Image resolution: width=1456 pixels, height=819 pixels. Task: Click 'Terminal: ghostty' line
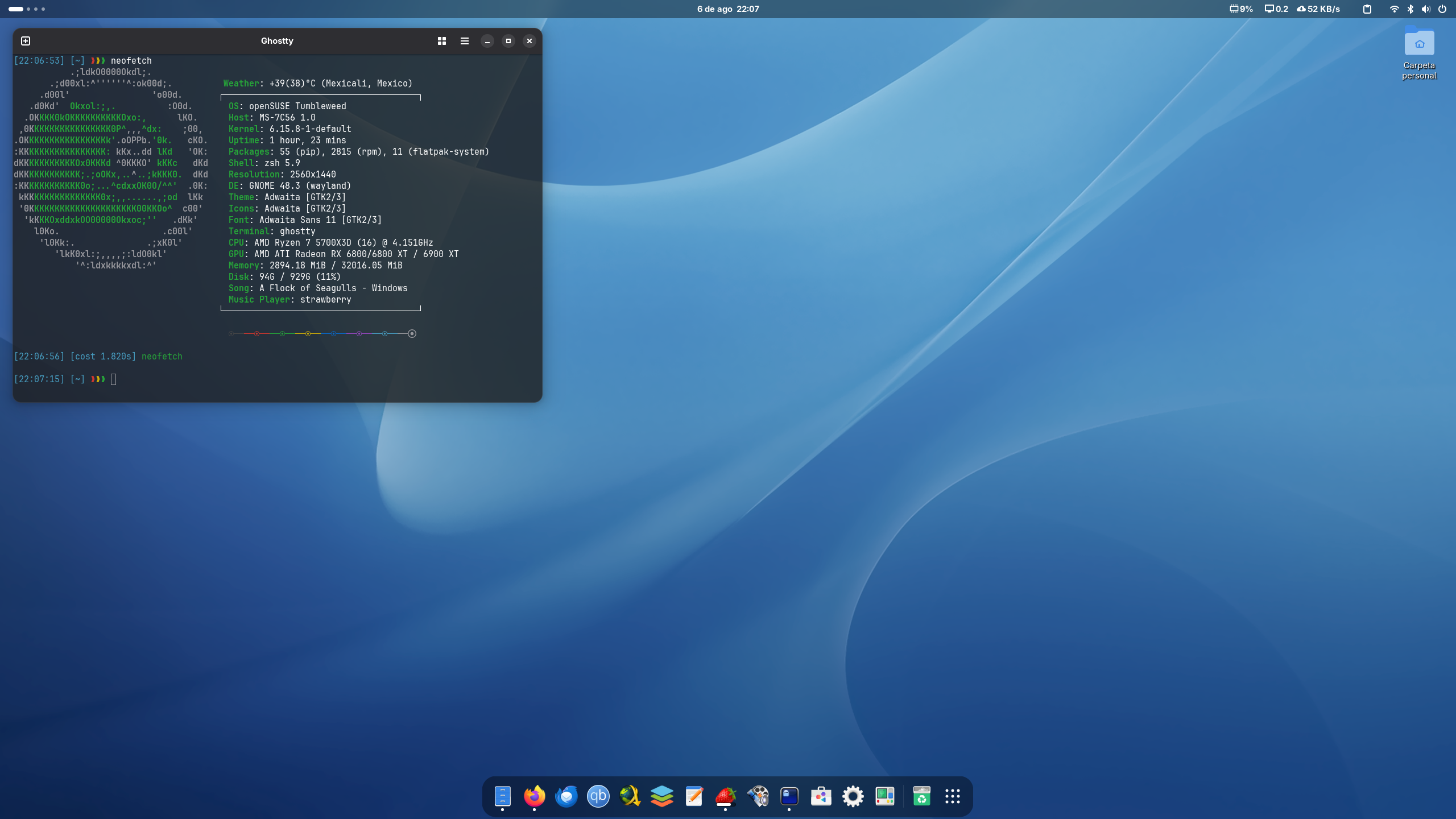tap(272, 231)
